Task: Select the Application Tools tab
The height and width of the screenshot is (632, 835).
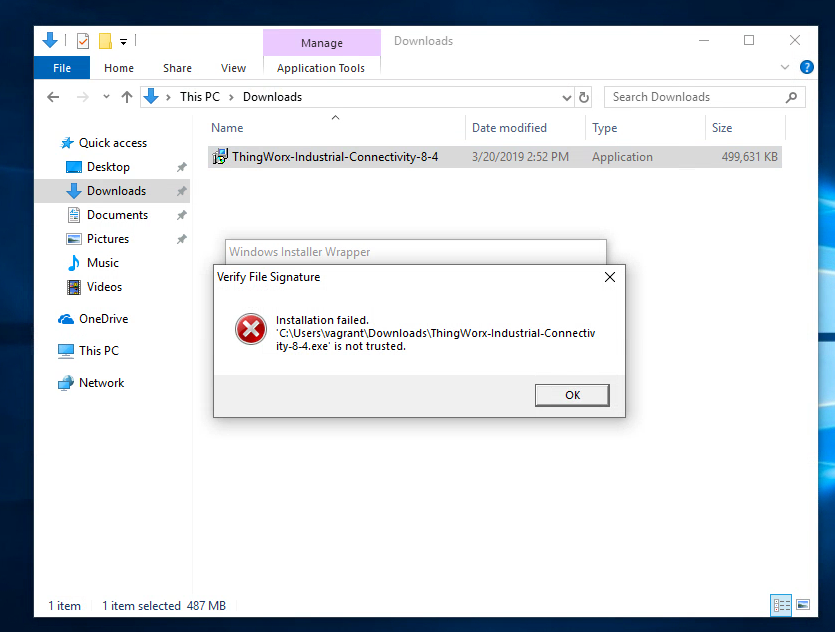Action: 321,68
